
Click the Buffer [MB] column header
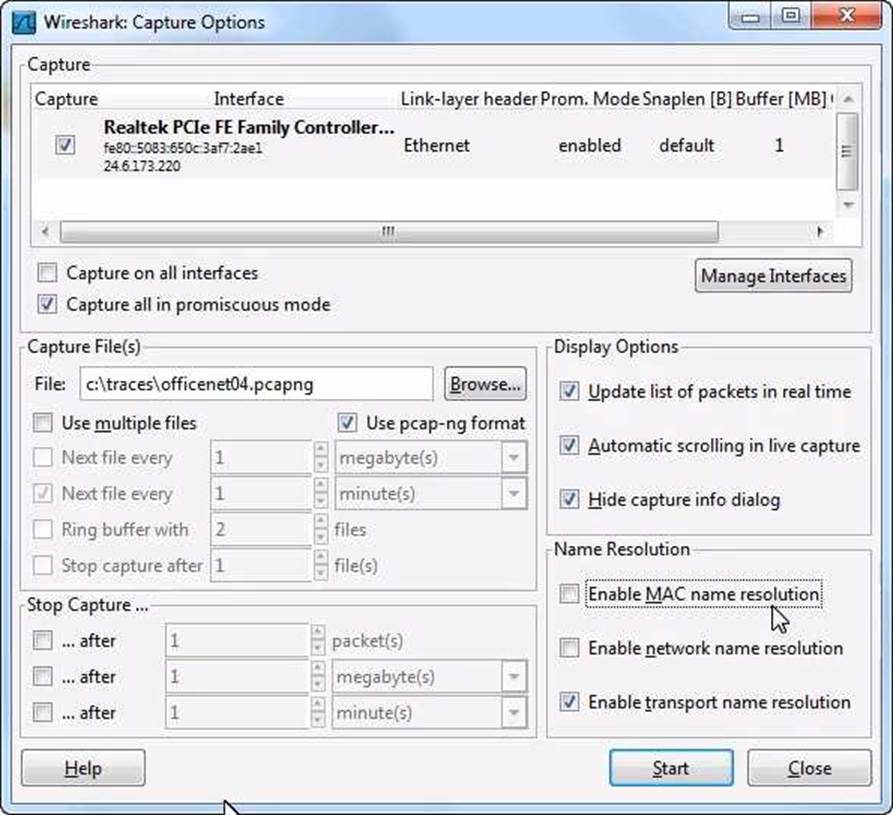pos(781,99)
